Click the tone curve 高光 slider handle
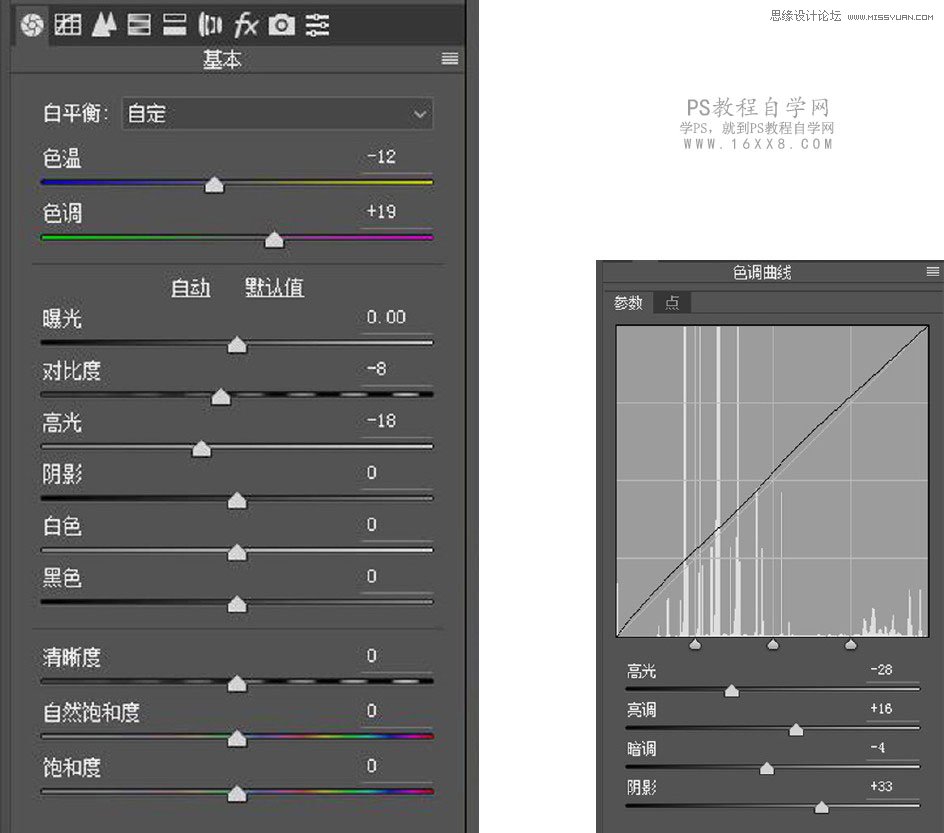This screenshot has width=944, height=833. click(731, 690)
